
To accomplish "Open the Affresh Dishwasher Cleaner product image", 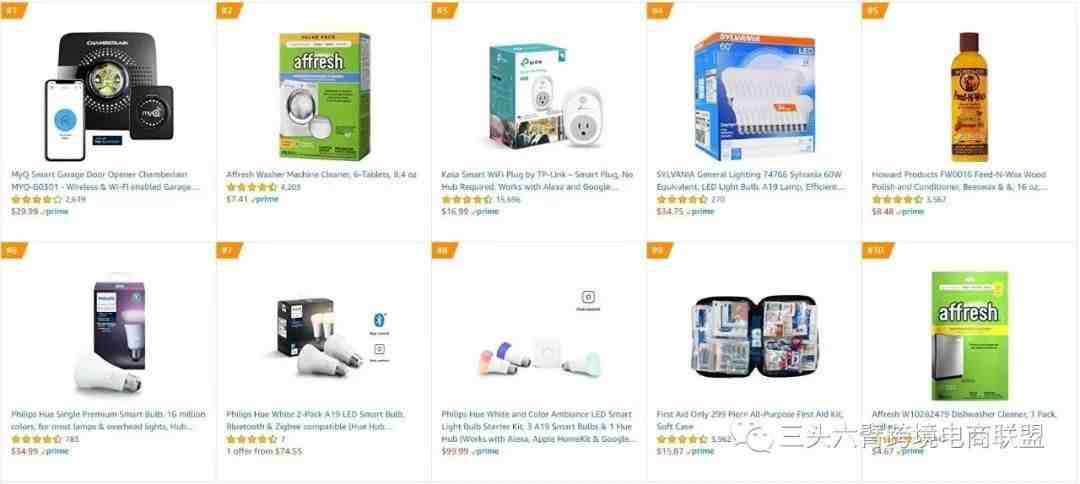I will pos(969,336).
